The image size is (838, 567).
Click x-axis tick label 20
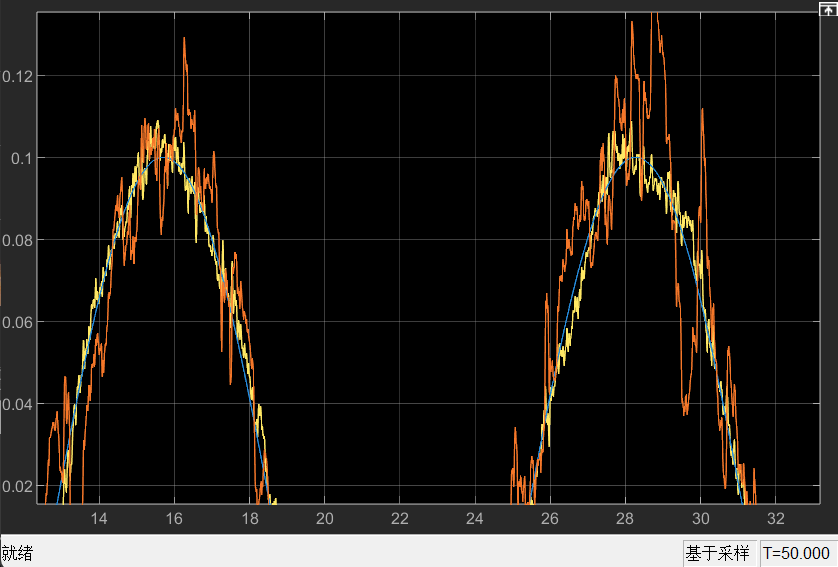pos(324,519)
